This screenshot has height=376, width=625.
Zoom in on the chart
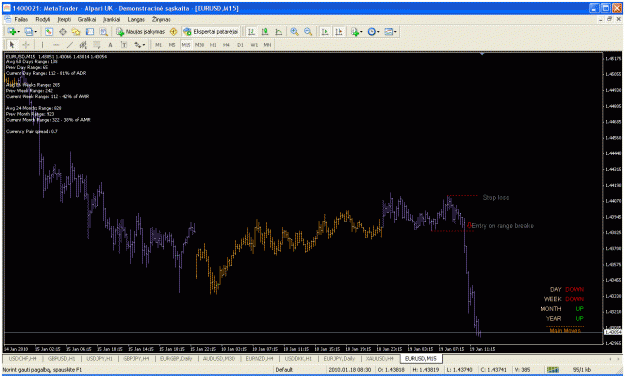(x=295, y=31)
